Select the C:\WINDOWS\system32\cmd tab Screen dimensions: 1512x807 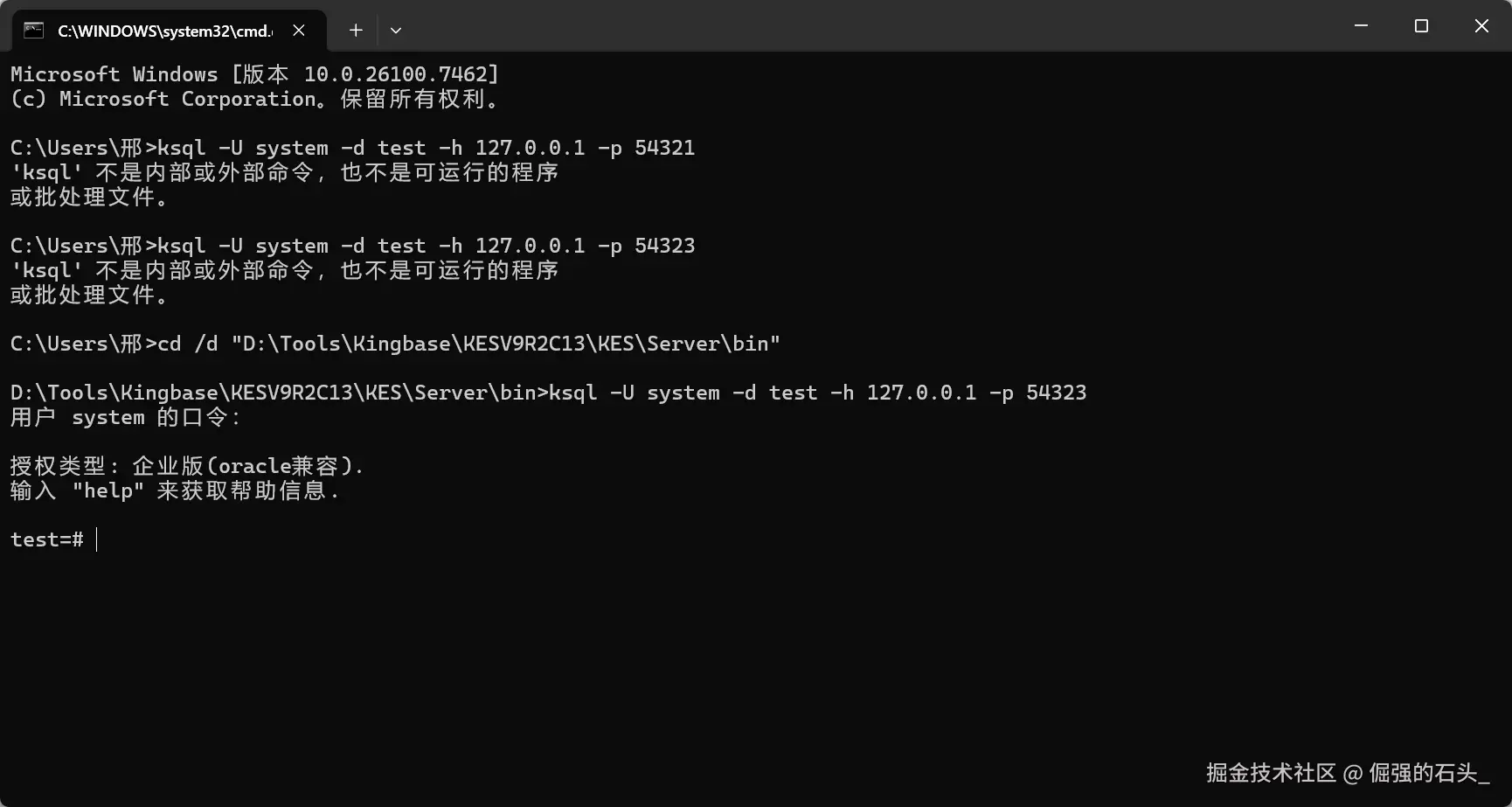(164, 31)
